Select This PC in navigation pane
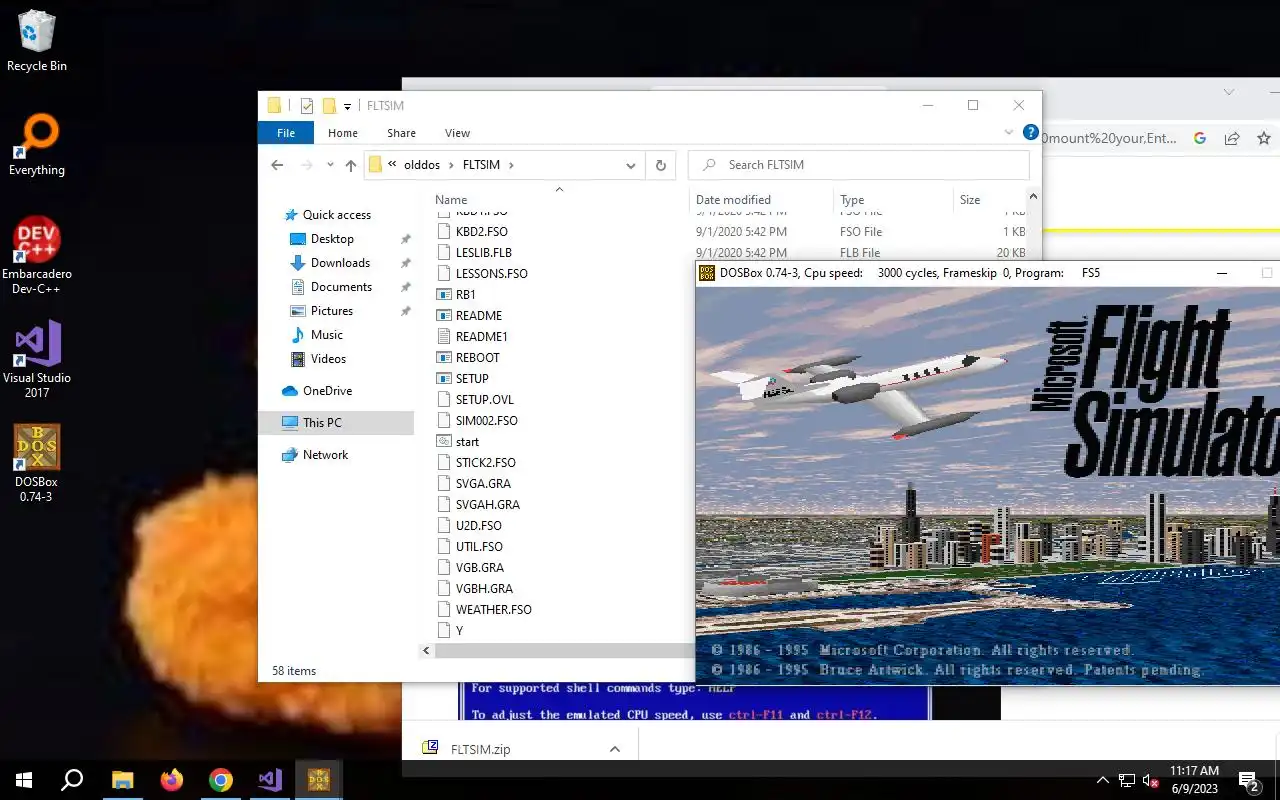This screenshot has width=1280, height=800. pos(322,423)
